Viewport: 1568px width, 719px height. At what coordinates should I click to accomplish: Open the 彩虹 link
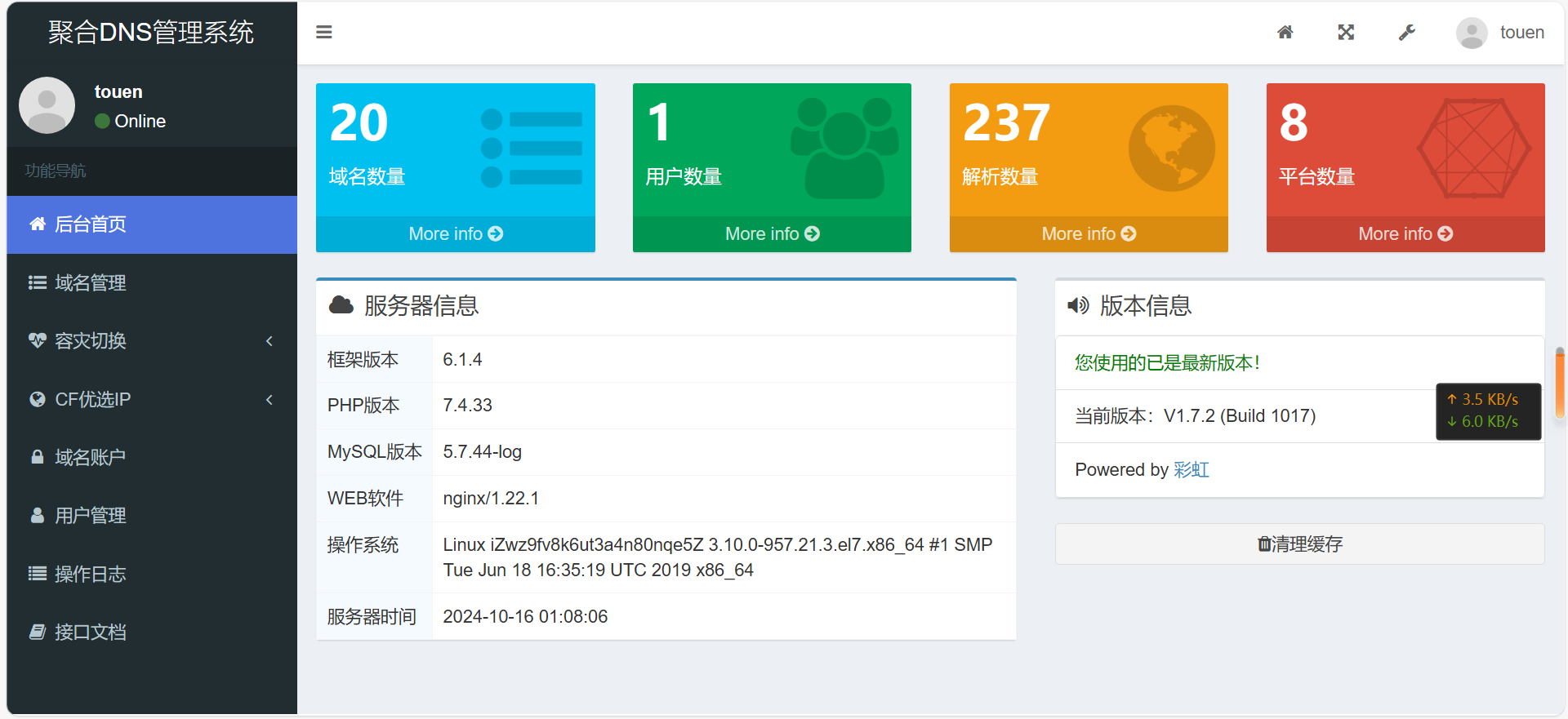coord(1192,470)
